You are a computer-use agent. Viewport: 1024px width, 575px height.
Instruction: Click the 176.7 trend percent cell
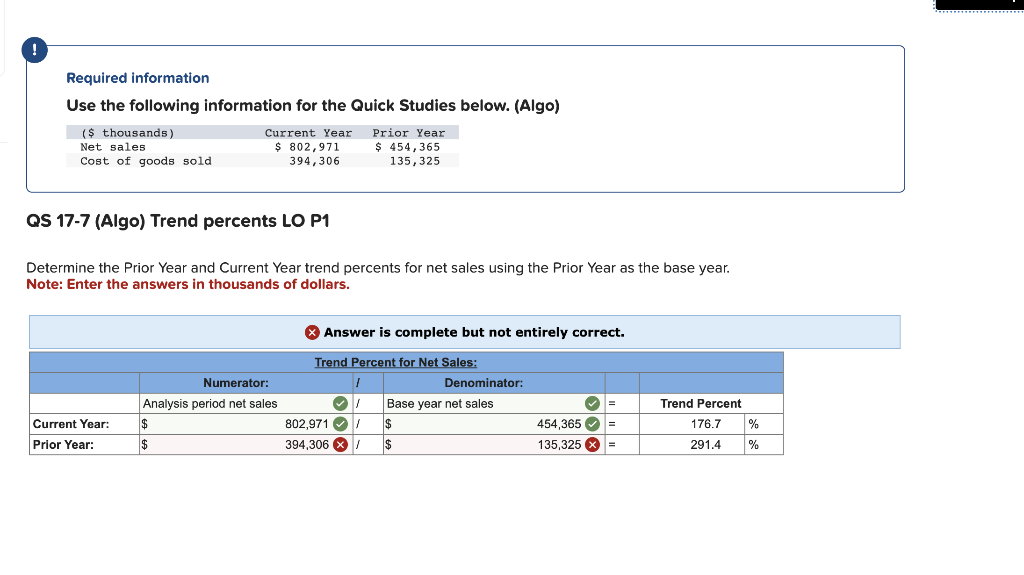click(692, 424)
